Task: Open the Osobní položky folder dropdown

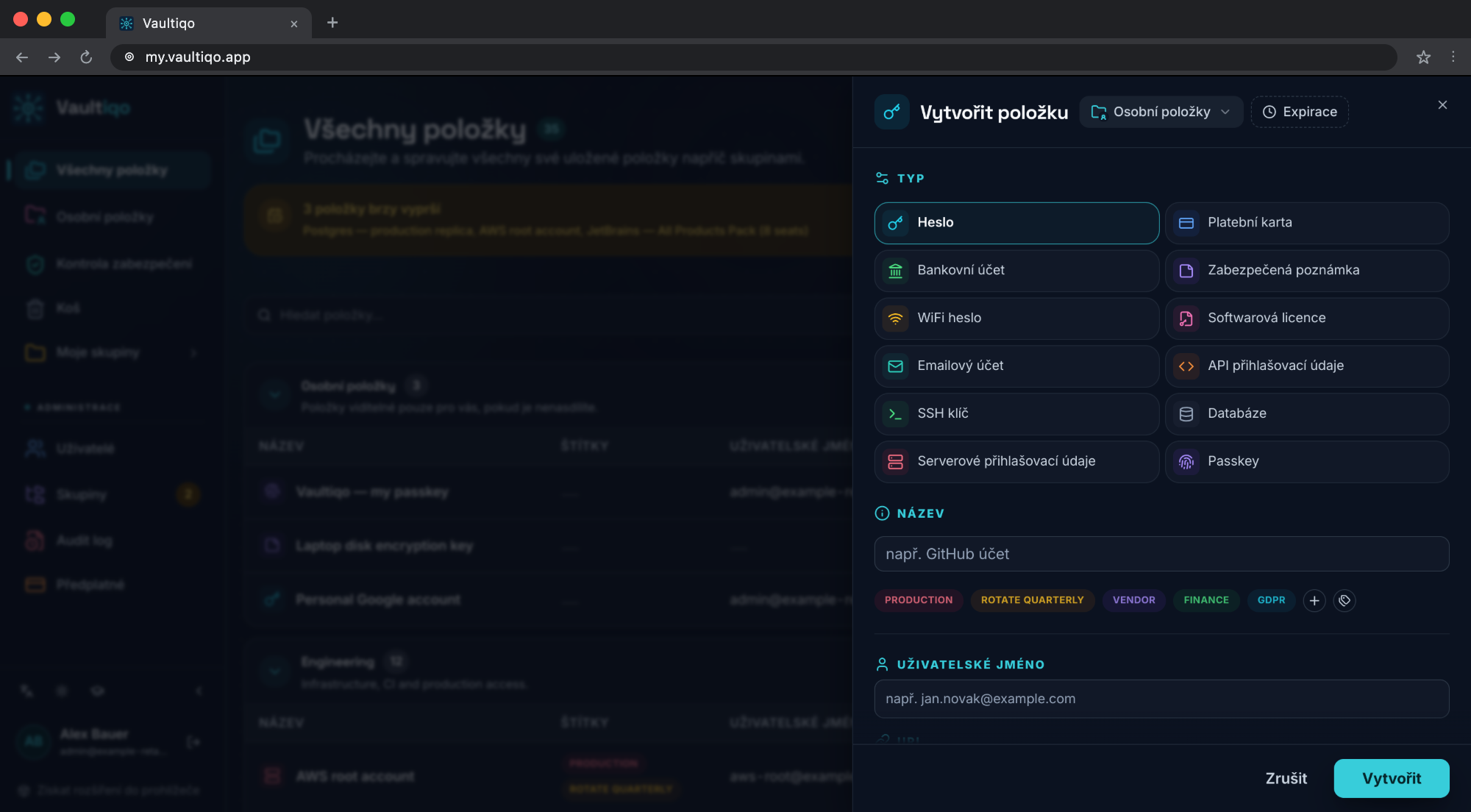Action: (x=1161, y=112)
